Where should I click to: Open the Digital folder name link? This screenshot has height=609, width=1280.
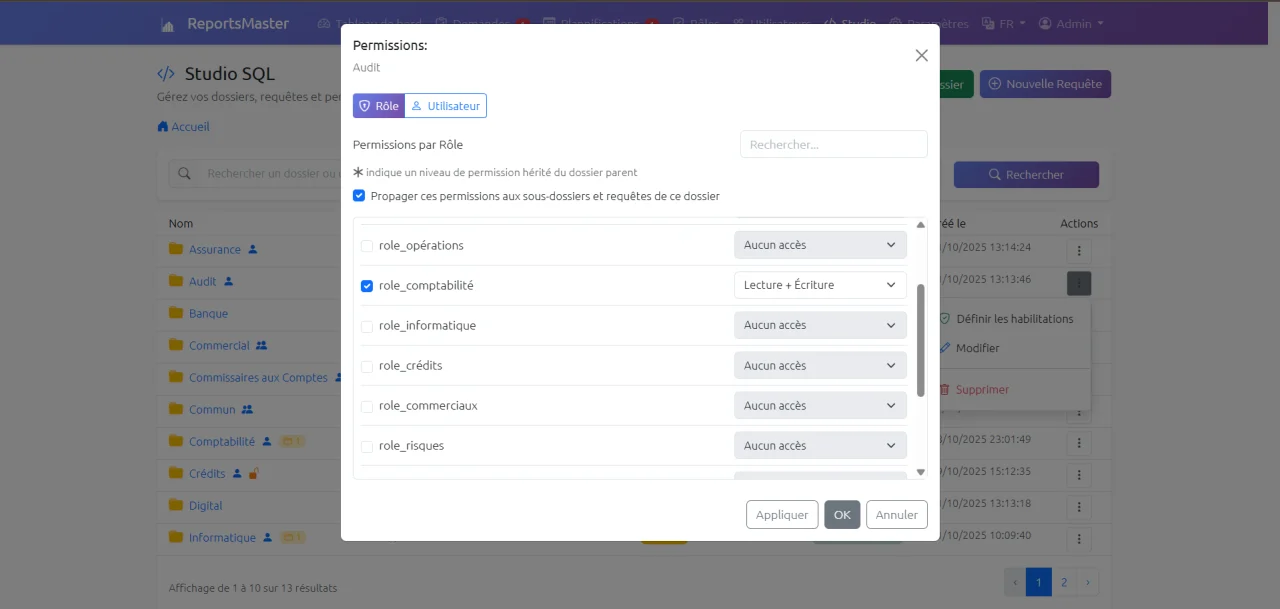(206, 506)
